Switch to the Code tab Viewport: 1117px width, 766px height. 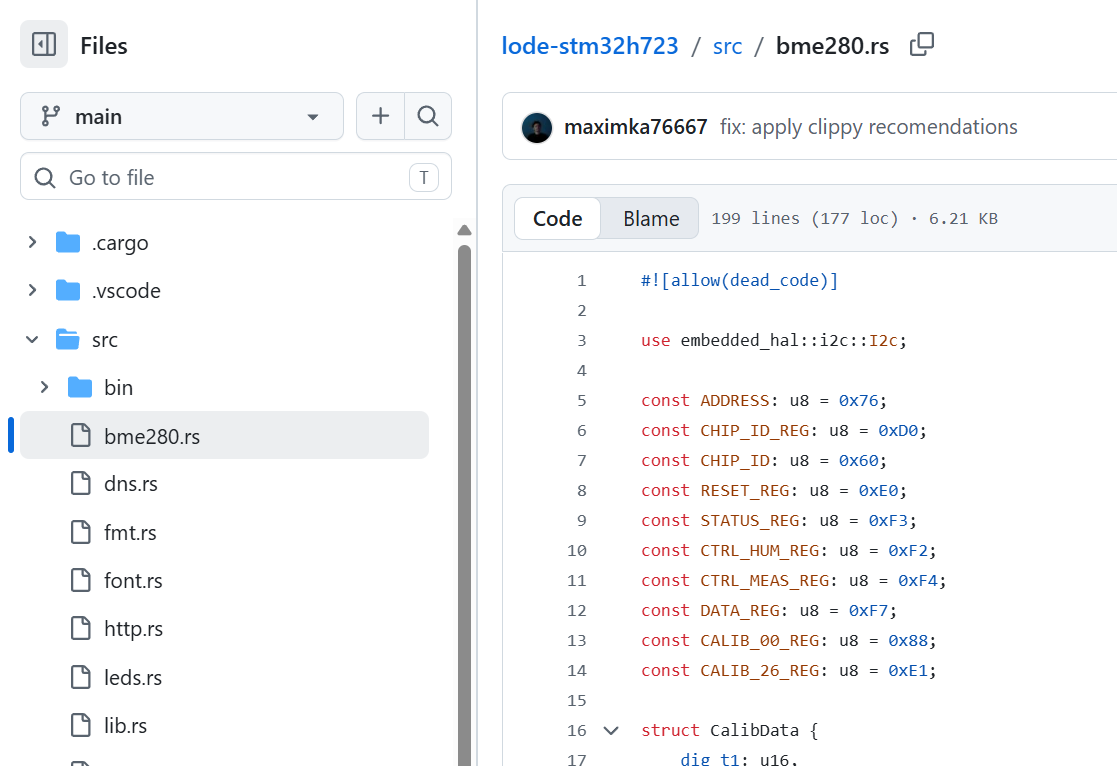(557, 218)
